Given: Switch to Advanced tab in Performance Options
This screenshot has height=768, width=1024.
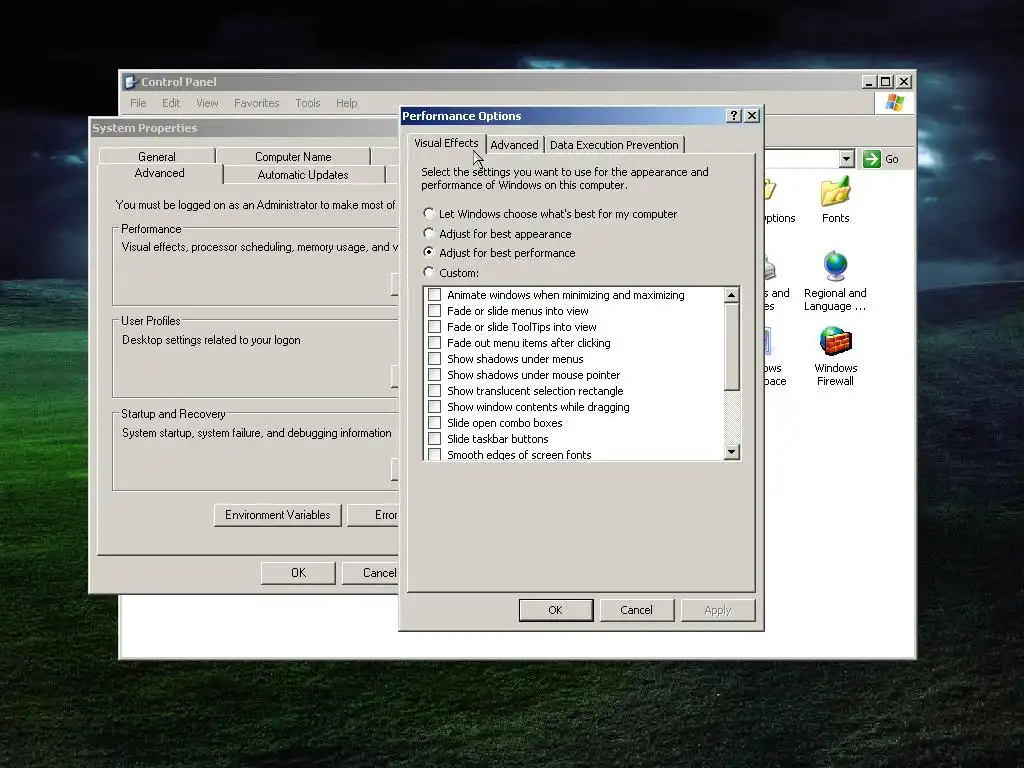Looking at the screenshot, I should [x=514, y=145].
